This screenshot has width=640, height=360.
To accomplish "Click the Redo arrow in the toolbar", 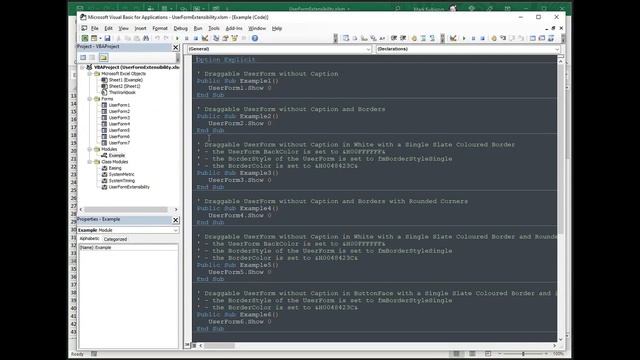I will pyautogui.click(x=166, y=38).
